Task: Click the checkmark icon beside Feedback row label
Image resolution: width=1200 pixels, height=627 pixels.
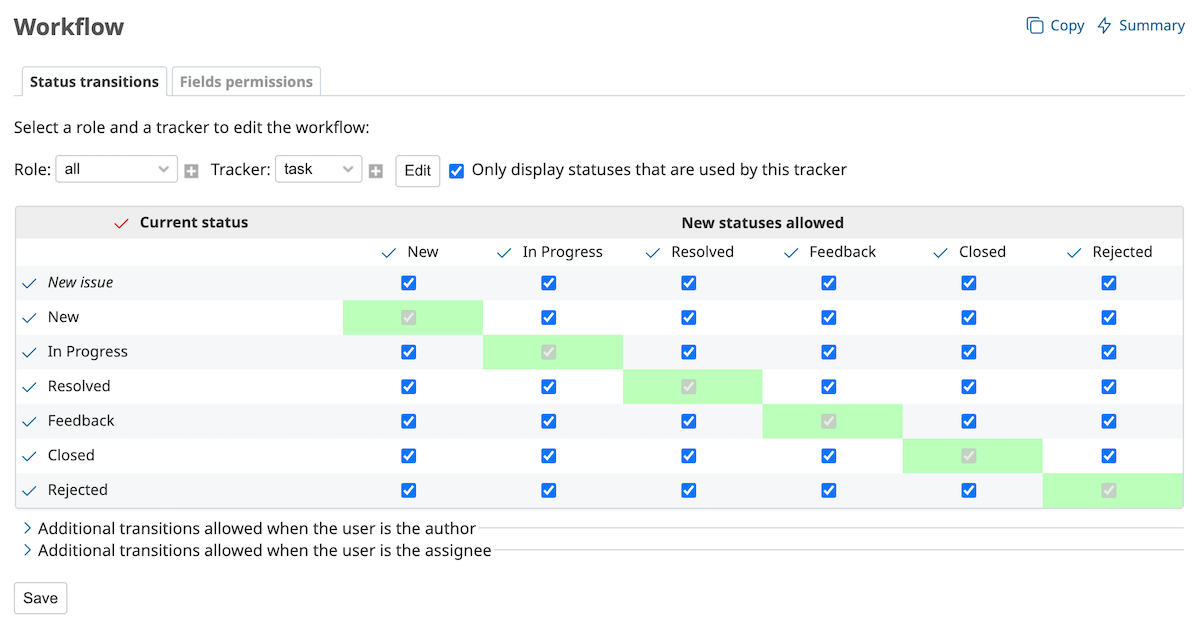Action: [30, 422]
